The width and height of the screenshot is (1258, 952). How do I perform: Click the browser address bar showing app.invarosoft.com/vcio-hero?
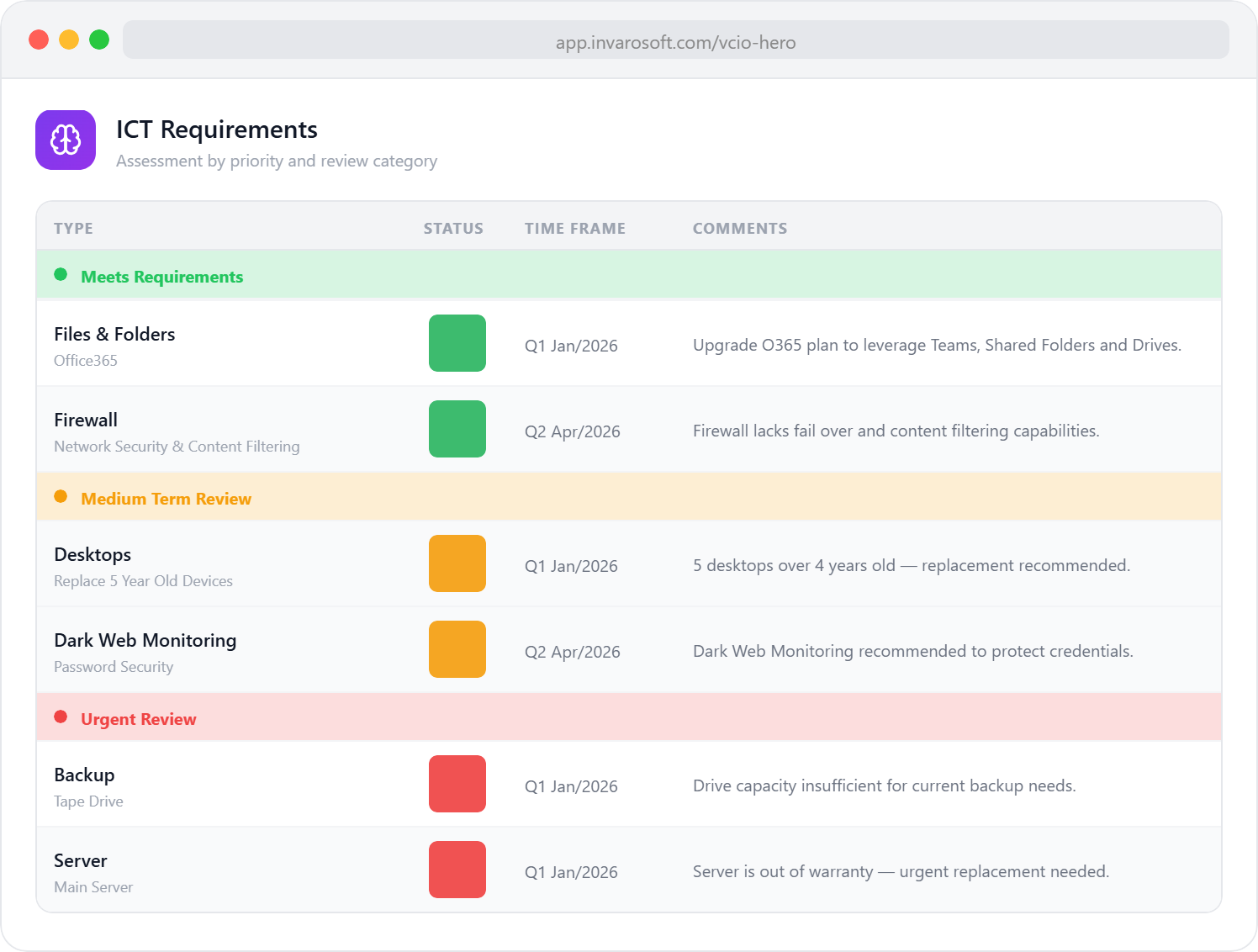[x=676, y=40]
